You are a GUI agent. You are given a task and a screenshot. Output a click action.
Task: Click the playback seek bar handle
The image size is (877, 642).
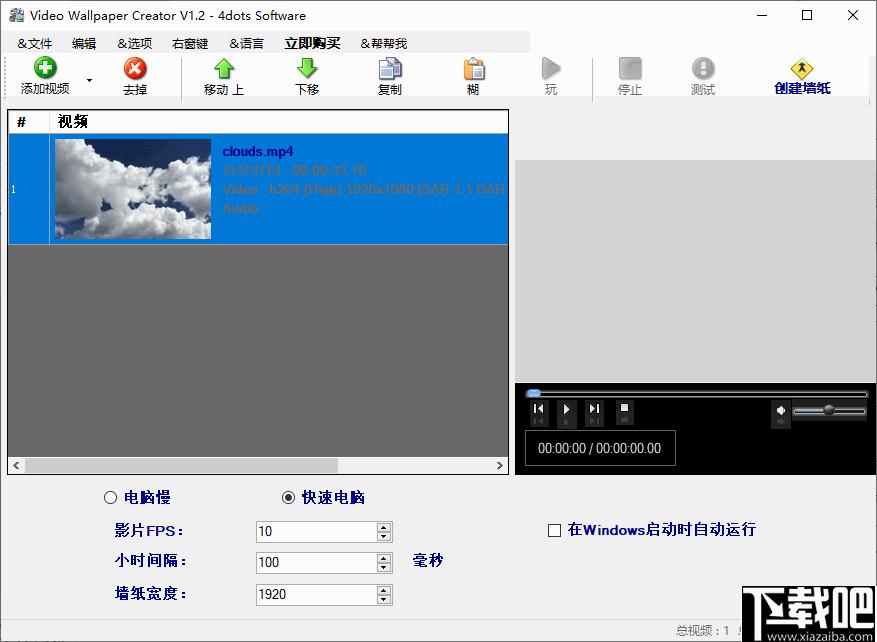[534, 393]
